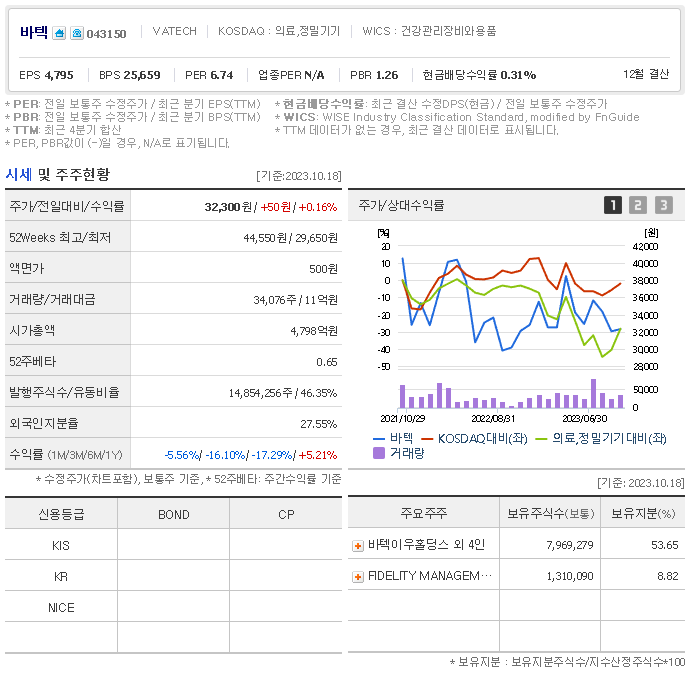Click the 2022/08/31 date marker on chart
This screenshot has width=690, height=677.
493,418
